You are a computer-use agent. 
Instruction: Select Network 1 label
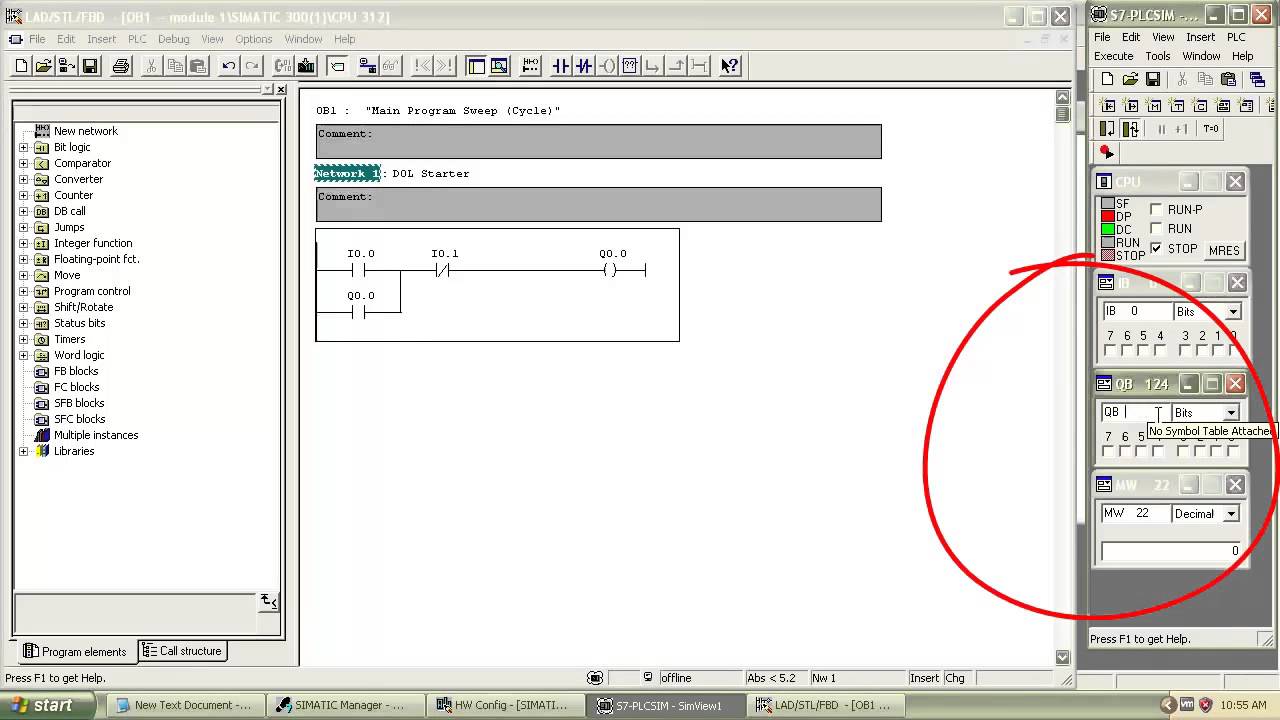347,174
